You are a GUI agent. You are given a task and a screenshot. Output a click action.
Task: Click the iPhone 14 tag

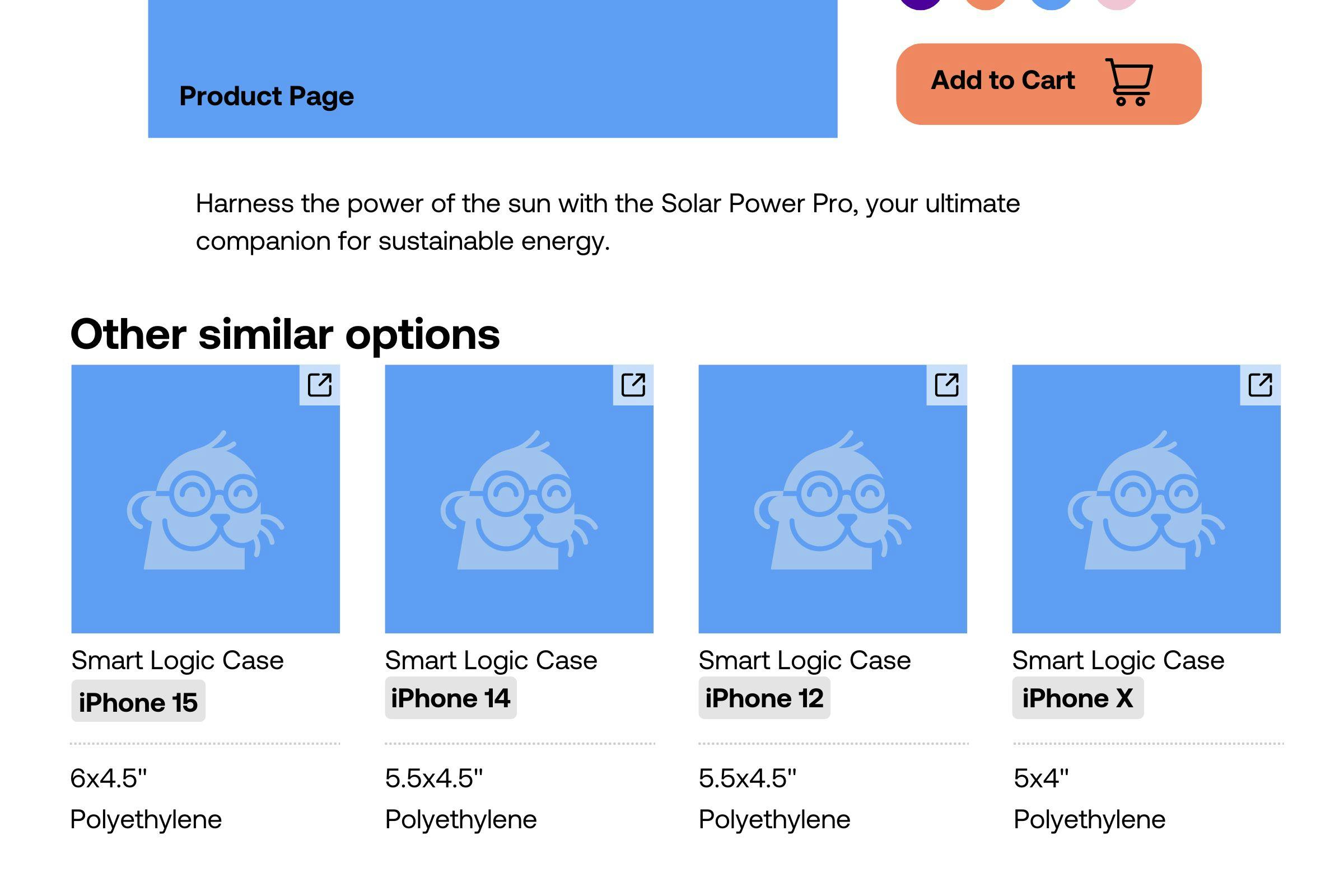point(451,698)
